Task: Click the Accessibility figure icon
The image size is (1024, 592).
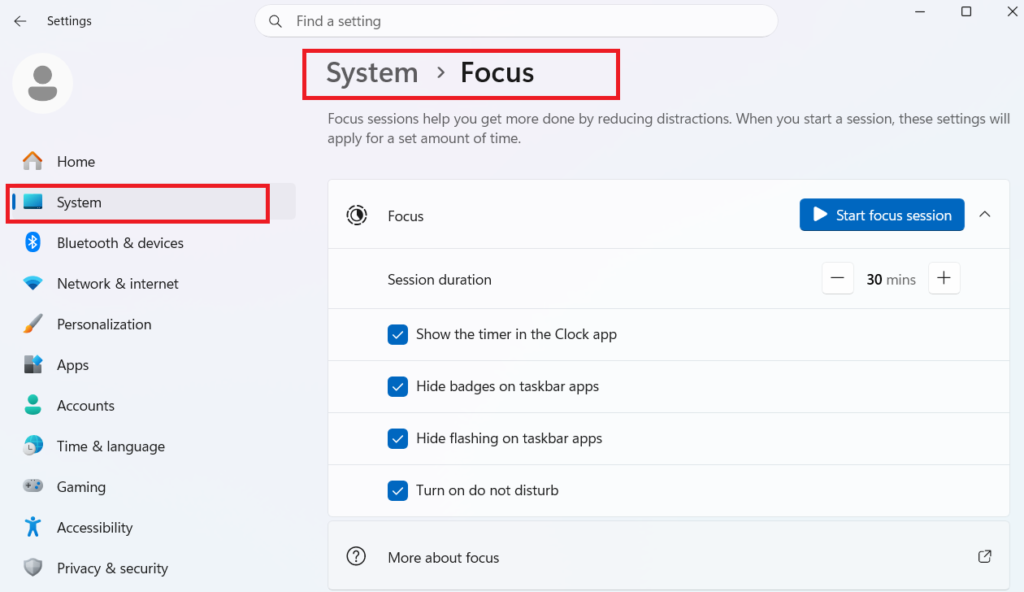Action: pos(33,527)
